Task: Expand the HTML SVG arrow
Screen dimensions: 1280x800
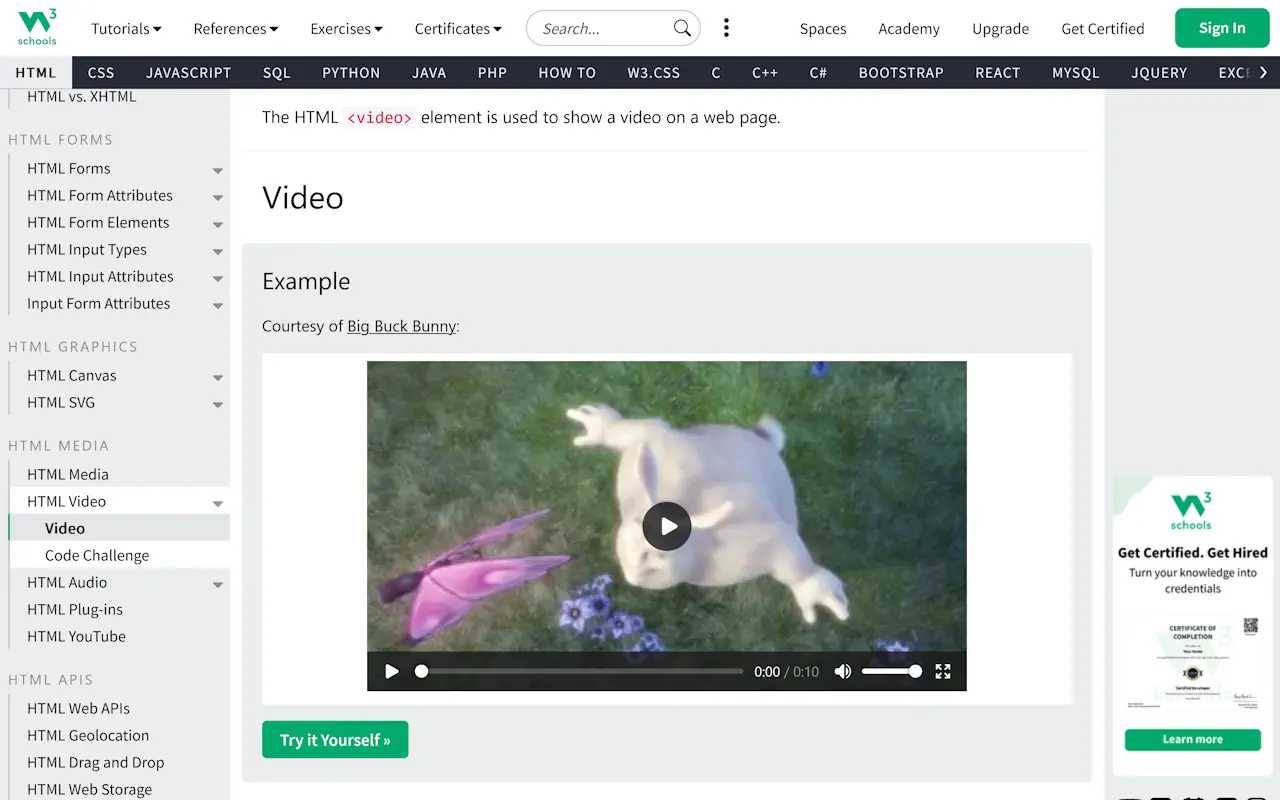Action: coord(218,405)
